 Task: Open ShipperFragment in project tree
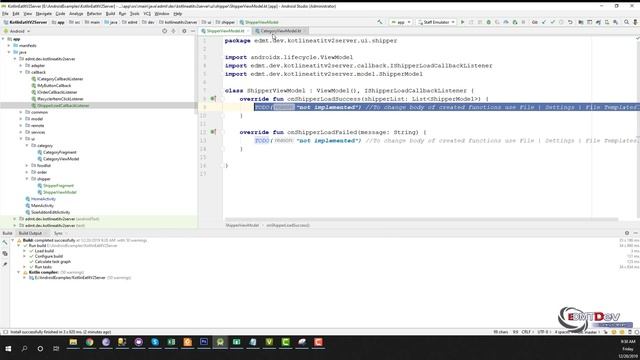58,186
